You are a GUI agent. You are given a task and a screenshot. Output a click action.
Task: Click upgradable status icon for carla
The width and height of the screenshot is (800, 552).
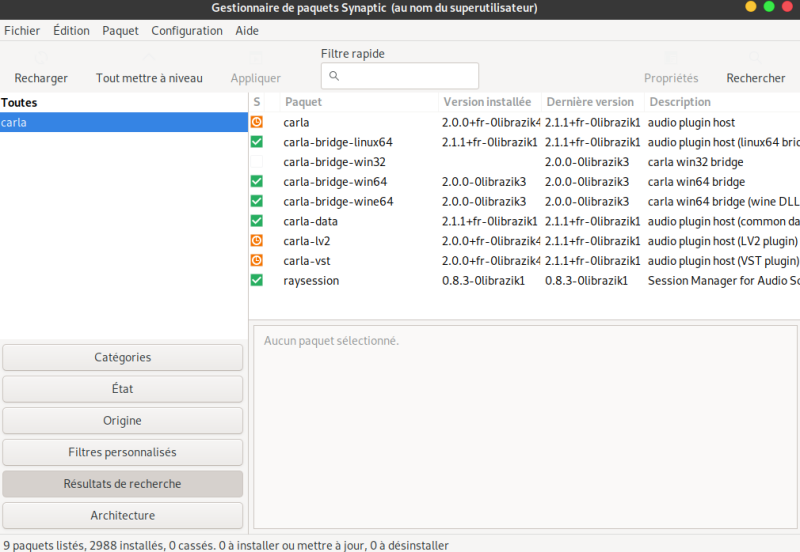point(257,122)
